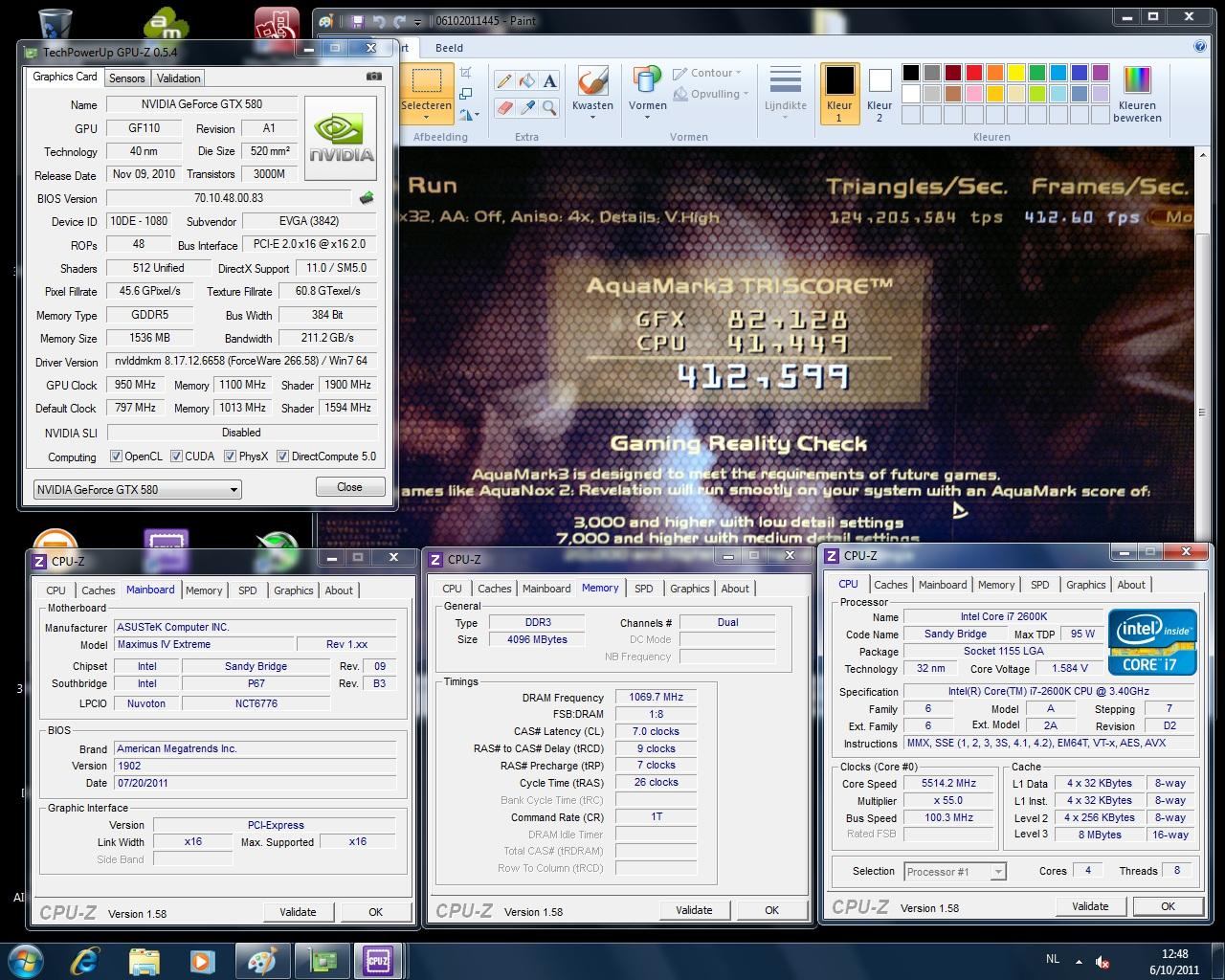Open About tab in right CPU-Z window
The width and height of the screenshot is (1225, 980).
1131,585
